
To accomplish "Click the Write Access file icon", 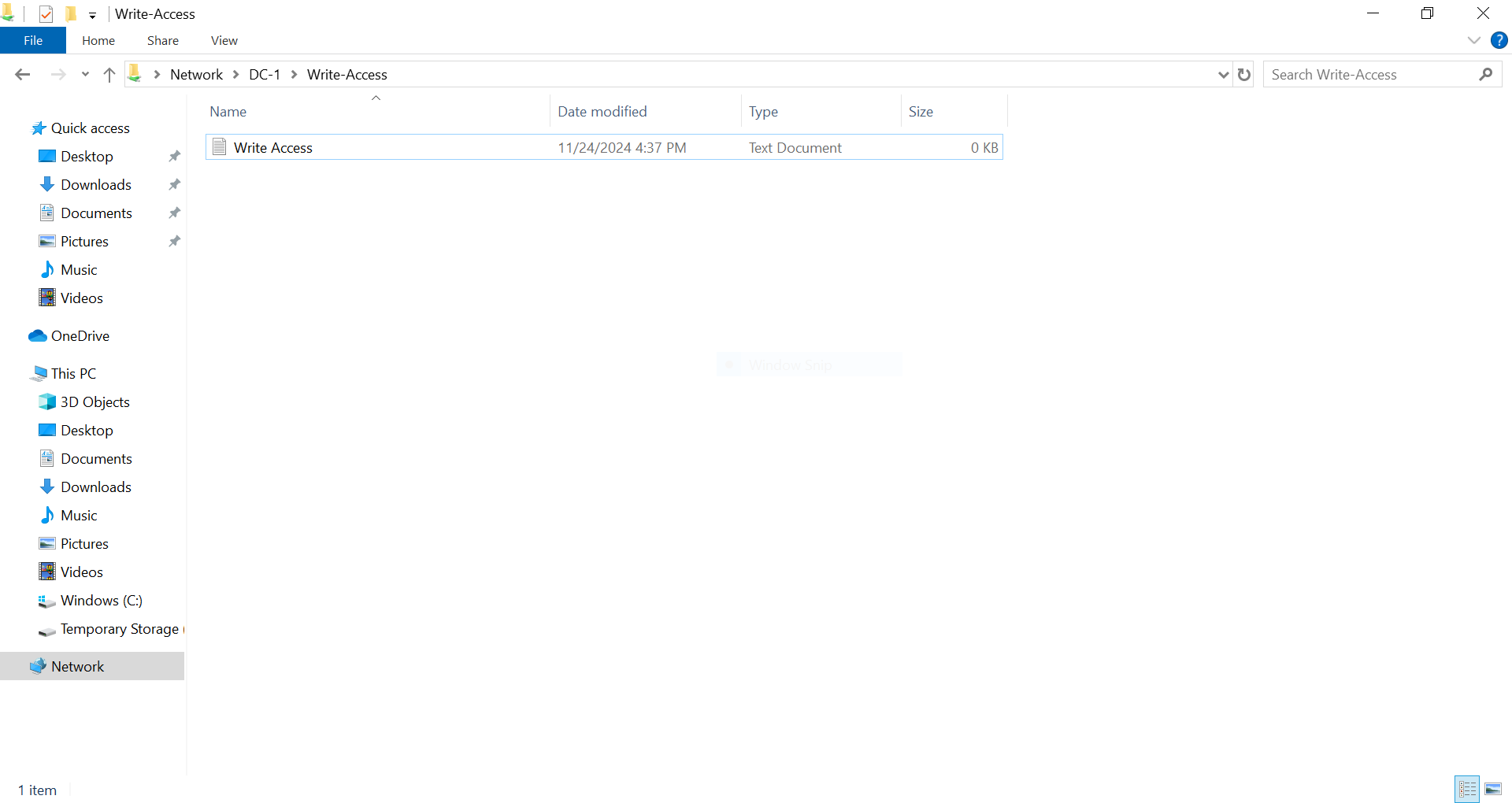I will (220, 147).
